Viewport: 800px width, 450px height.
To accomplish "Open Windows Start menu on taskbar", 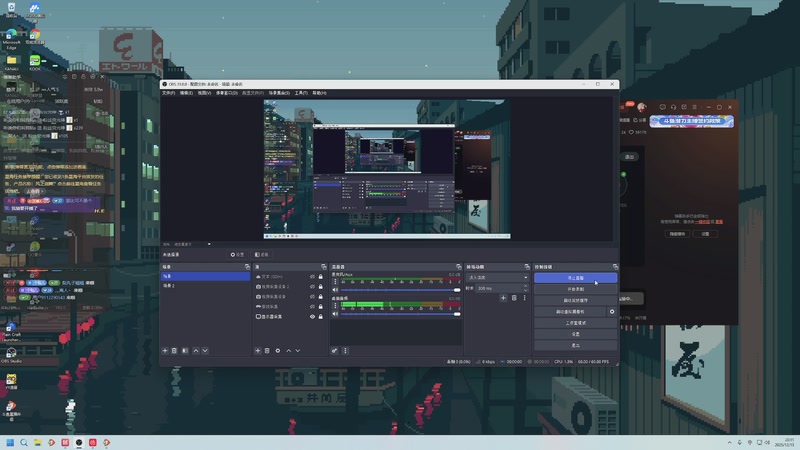I will (x=10, y=442).
